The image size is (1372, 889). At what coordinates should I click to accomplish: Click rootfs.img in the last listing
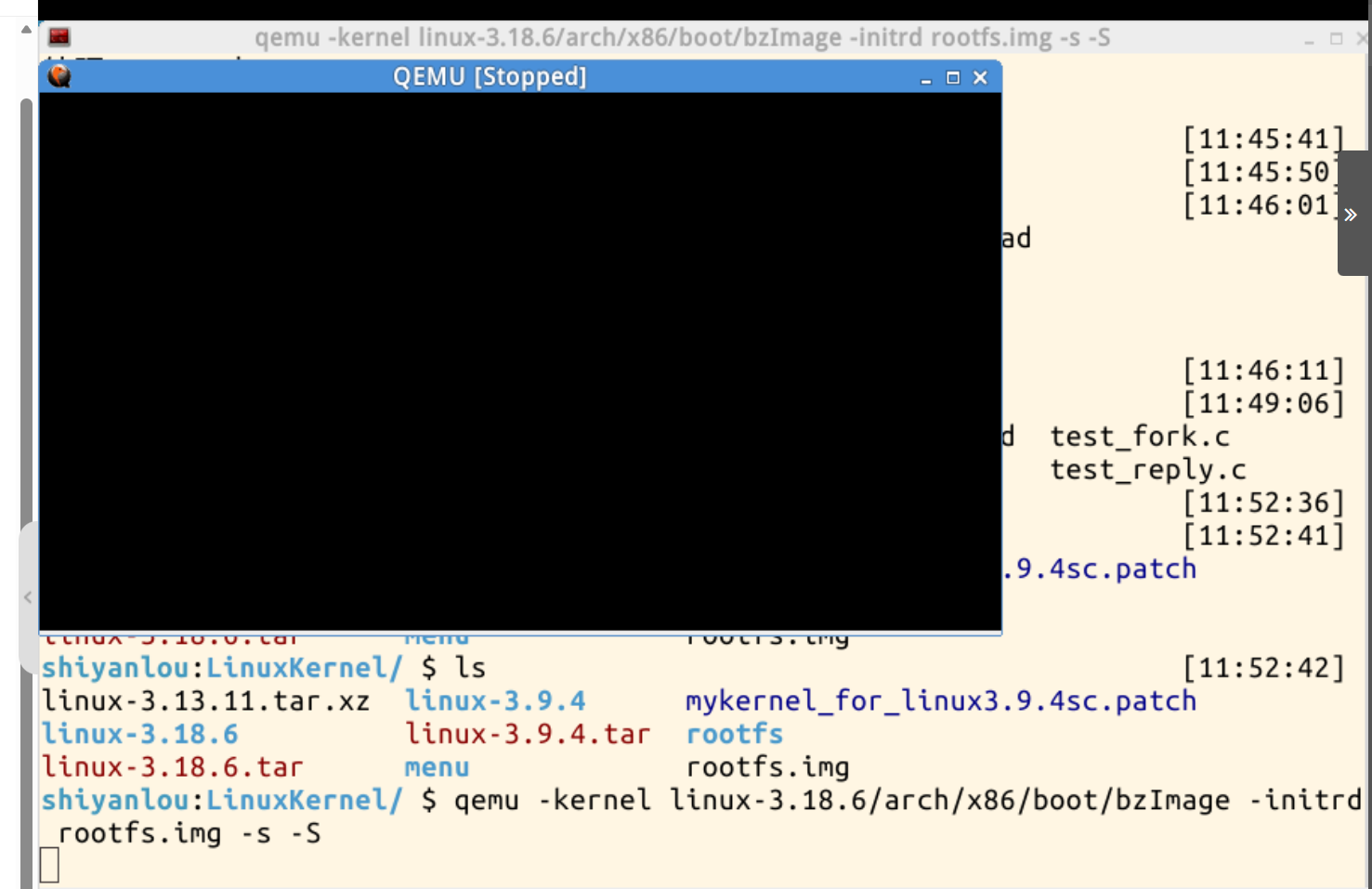[768, 767]
